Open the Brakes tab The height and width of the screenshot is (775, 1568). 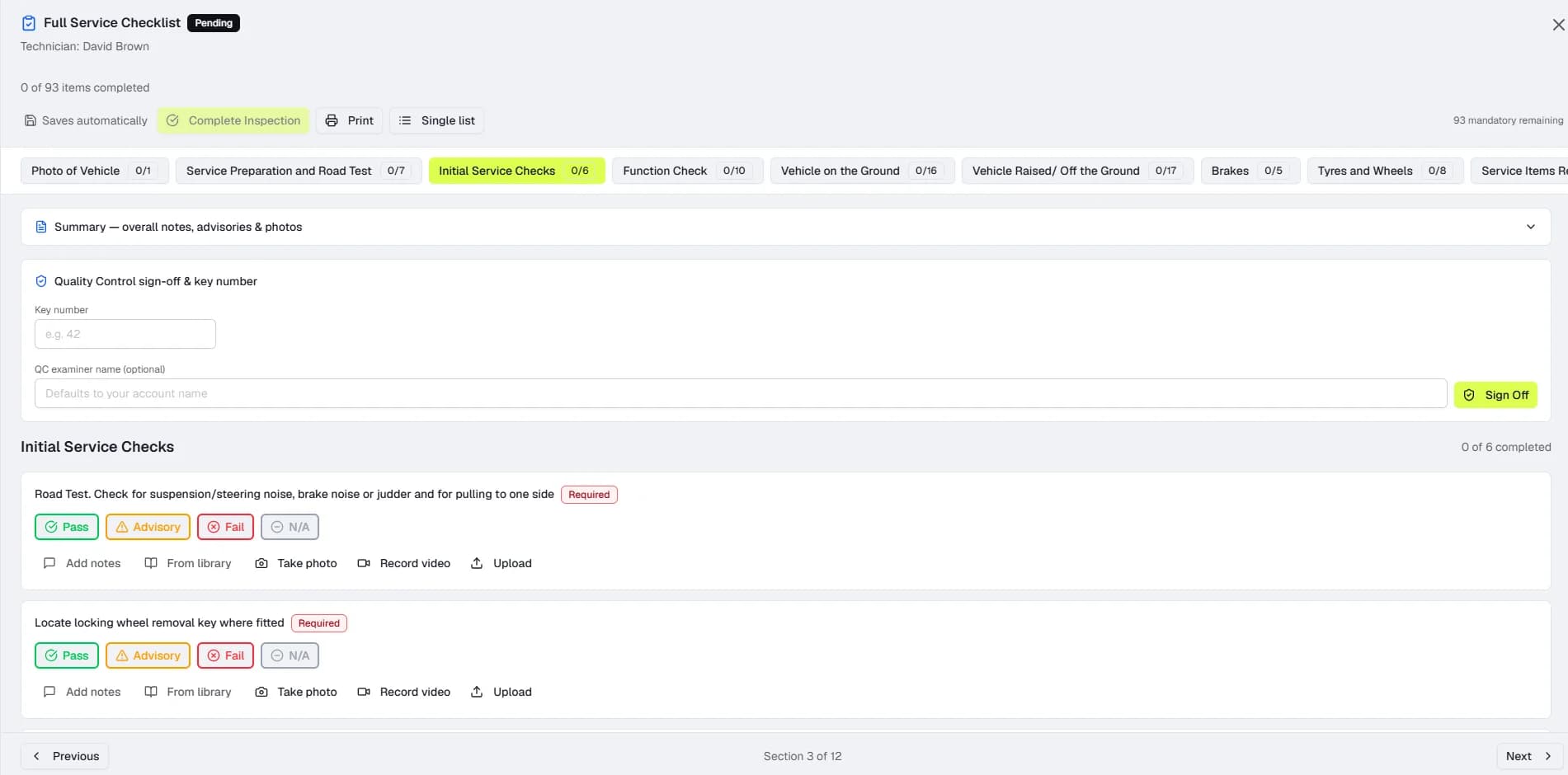point(1250,171)
